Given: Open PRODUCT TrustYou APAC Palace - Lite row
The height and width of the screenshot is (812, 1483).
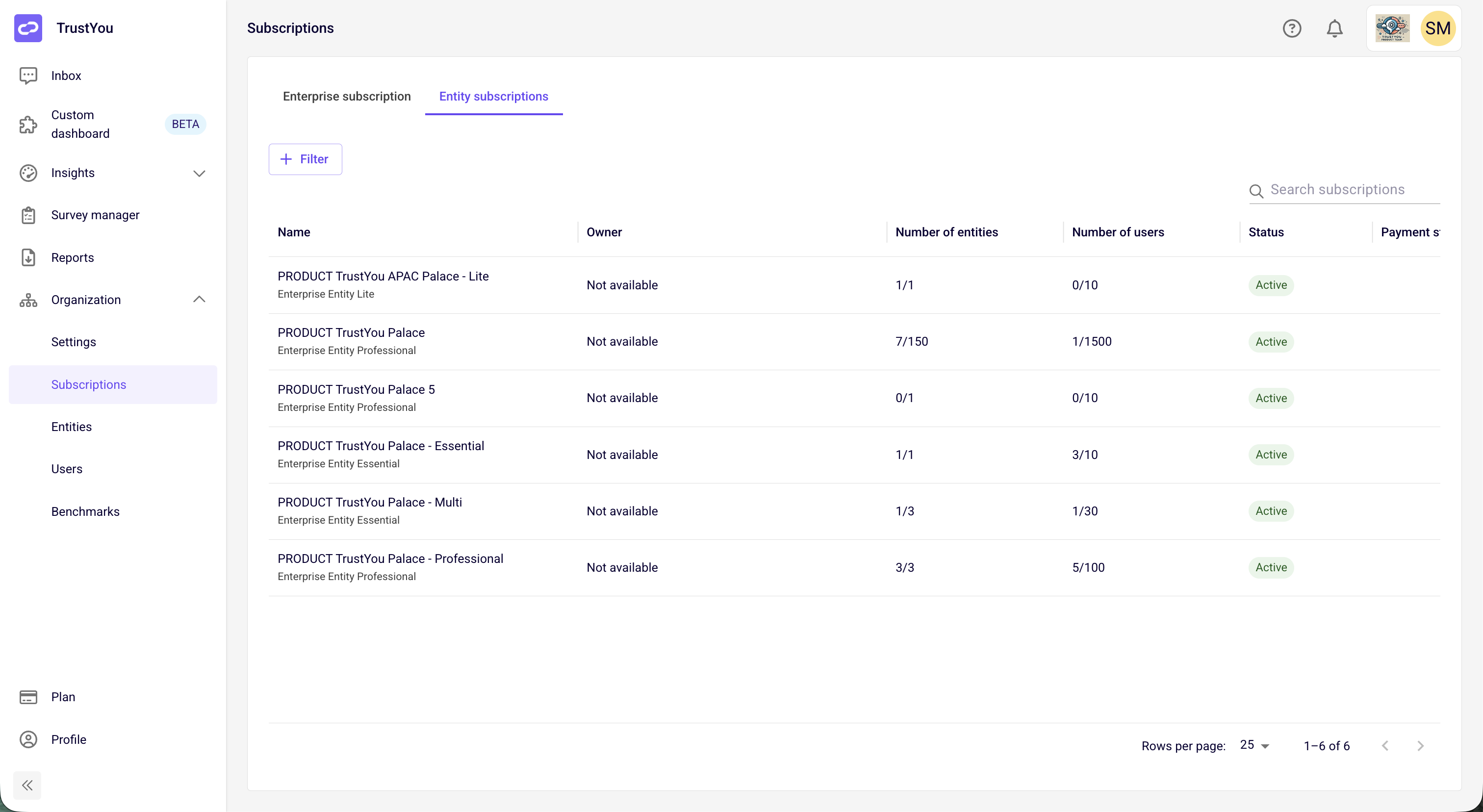Looking at the screenshot, I should [x=854, y=285].
